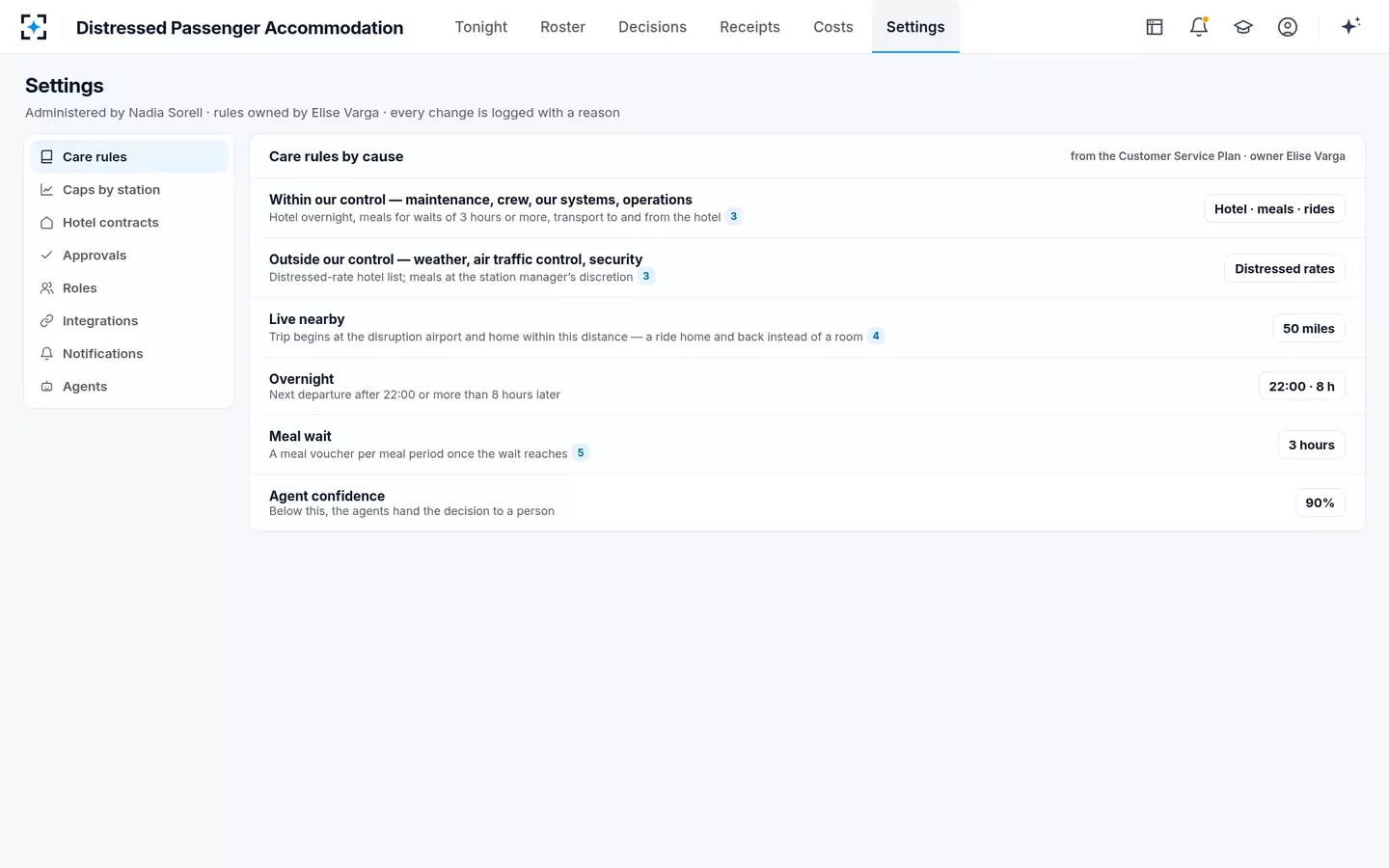
Task: Click the link icon beside Integrations
Action: 46,321
